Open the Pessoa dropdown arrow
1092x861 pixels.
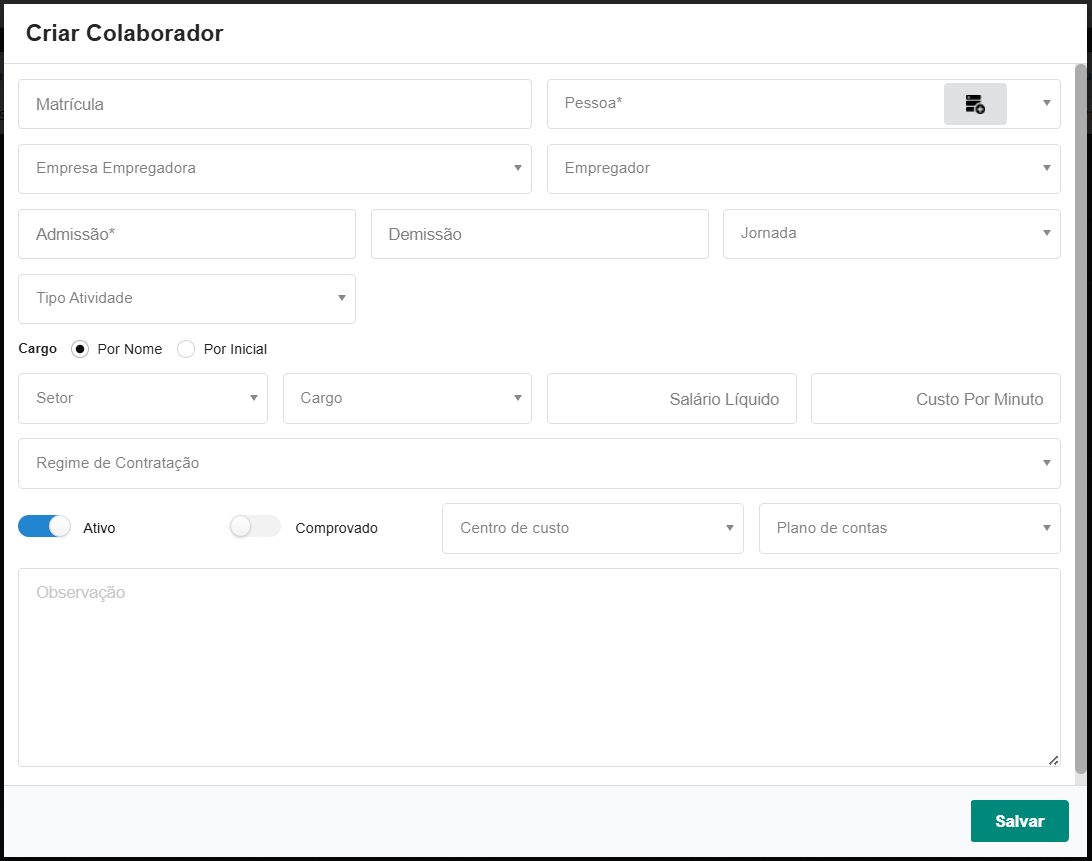pos(1046,103)
